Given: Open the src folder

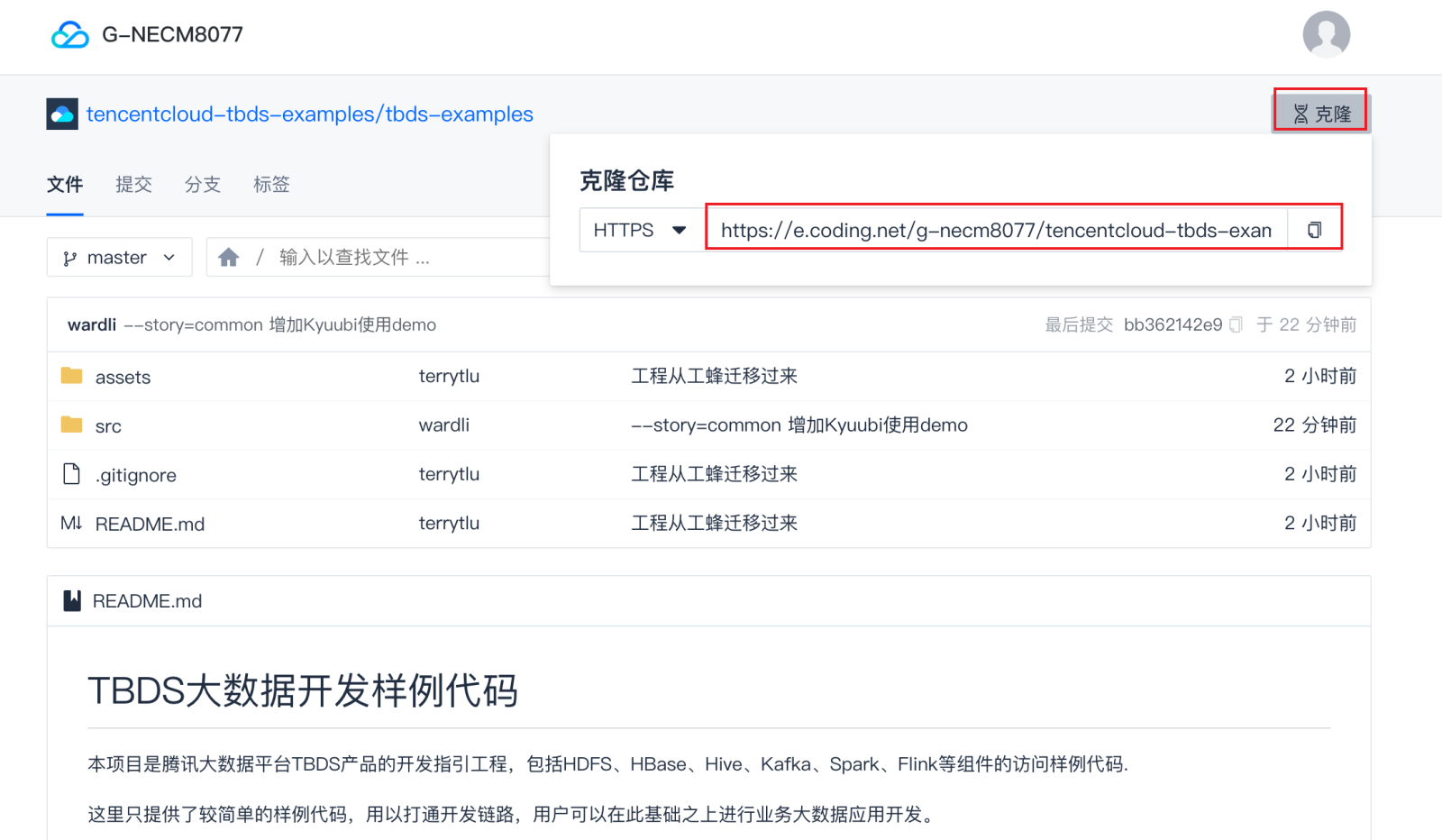Looking at the screenshot, I should pyautogui.click(x=108, y=426).
